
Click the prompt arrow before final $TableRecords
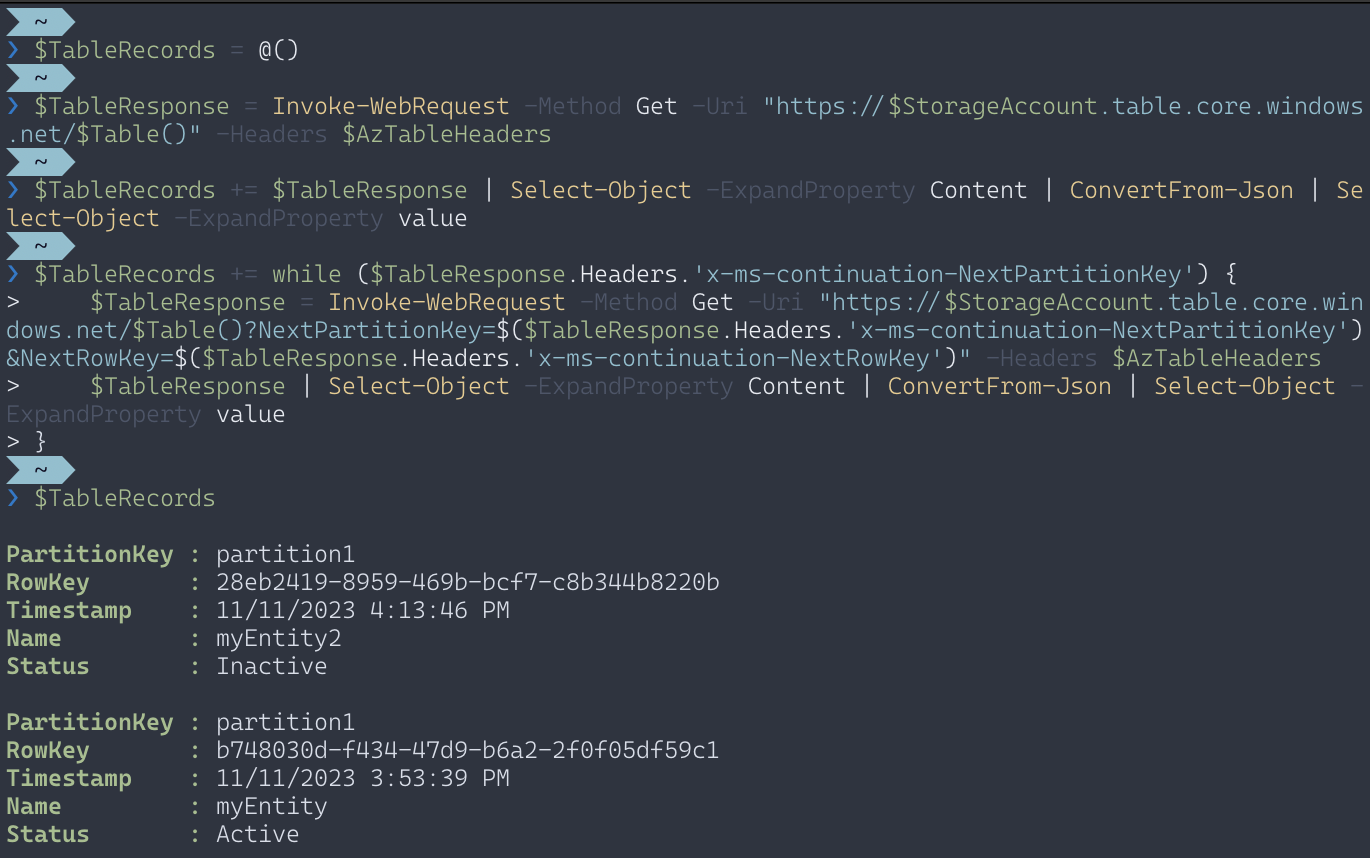click(x=13, y=498)
